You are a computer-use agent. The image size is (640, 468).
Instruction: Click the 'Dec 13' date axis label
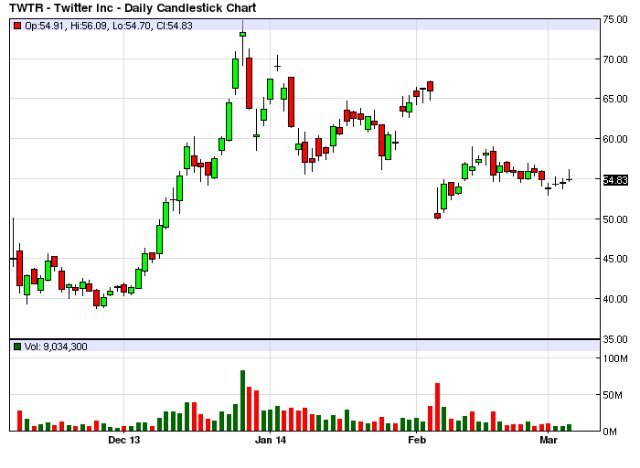124,440
